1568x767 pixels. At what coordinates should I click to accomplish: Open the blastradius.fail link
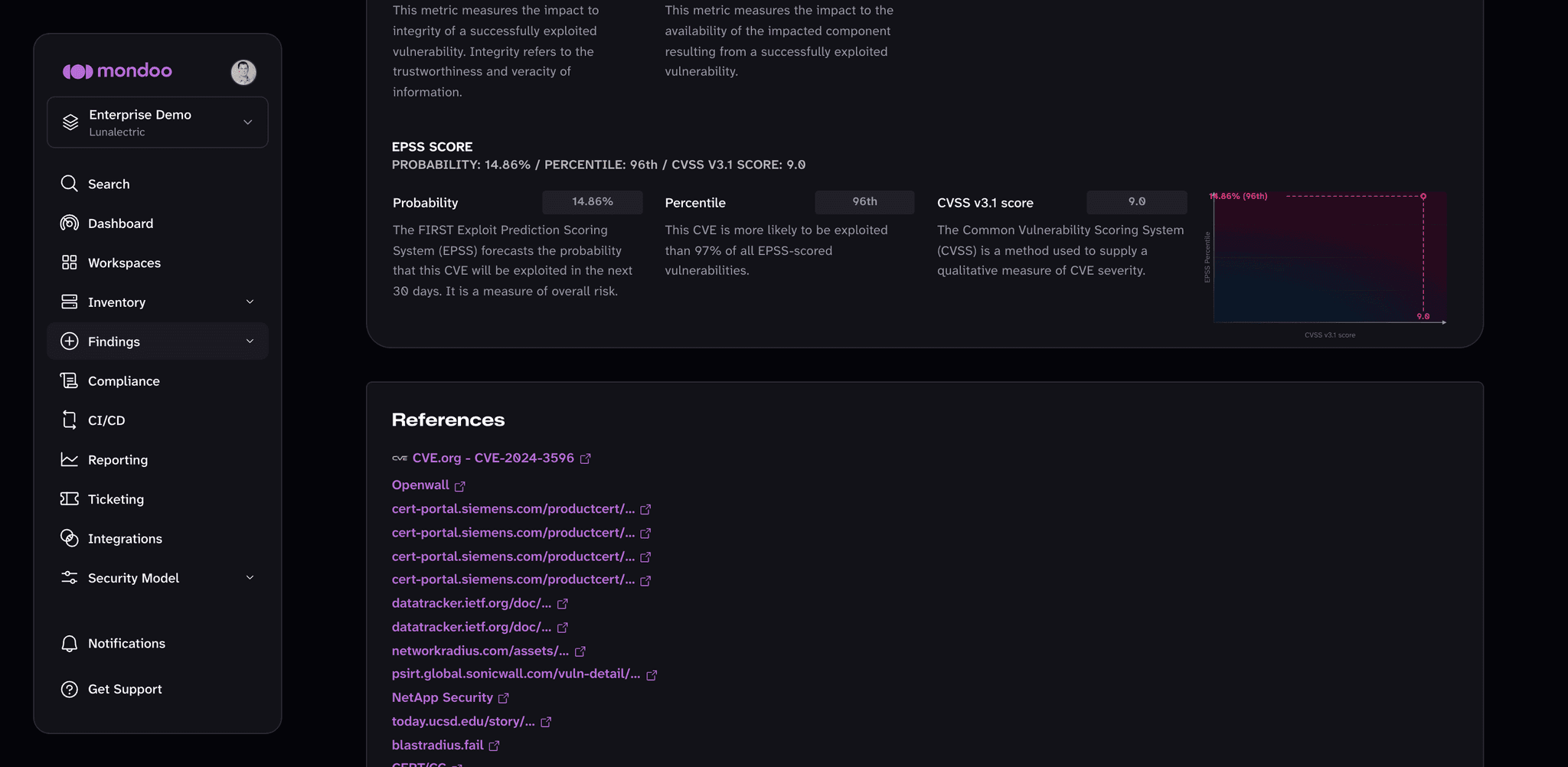438,745
